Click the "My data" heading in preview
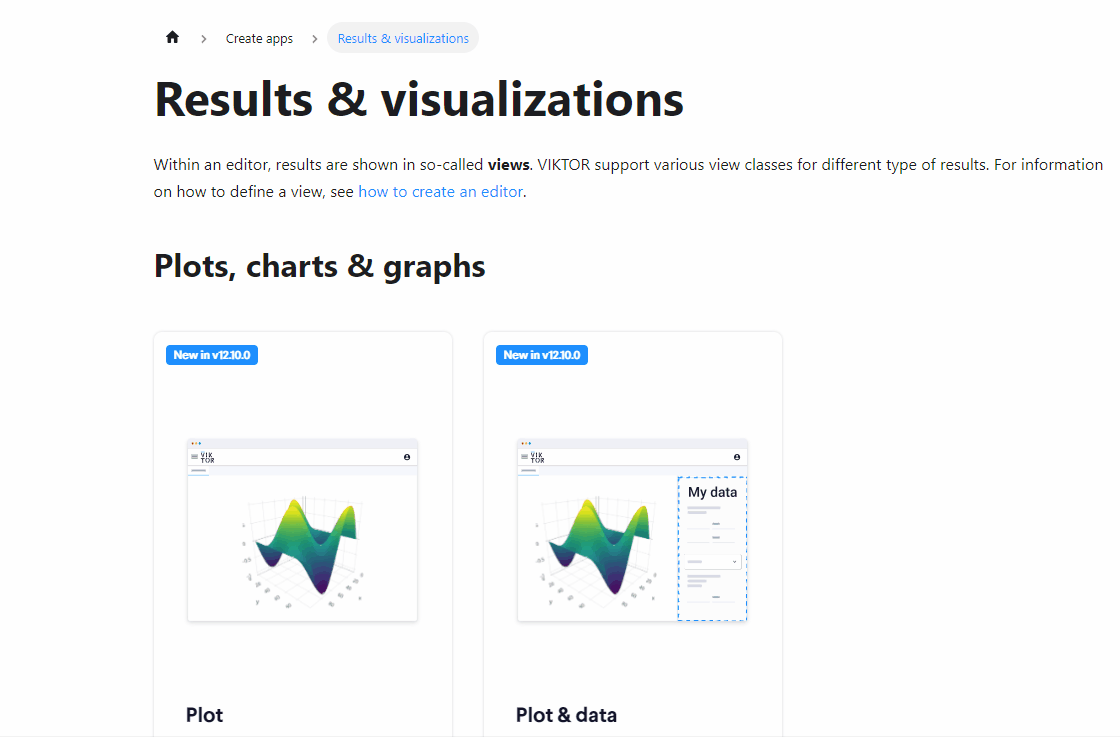 coord(712,492)
